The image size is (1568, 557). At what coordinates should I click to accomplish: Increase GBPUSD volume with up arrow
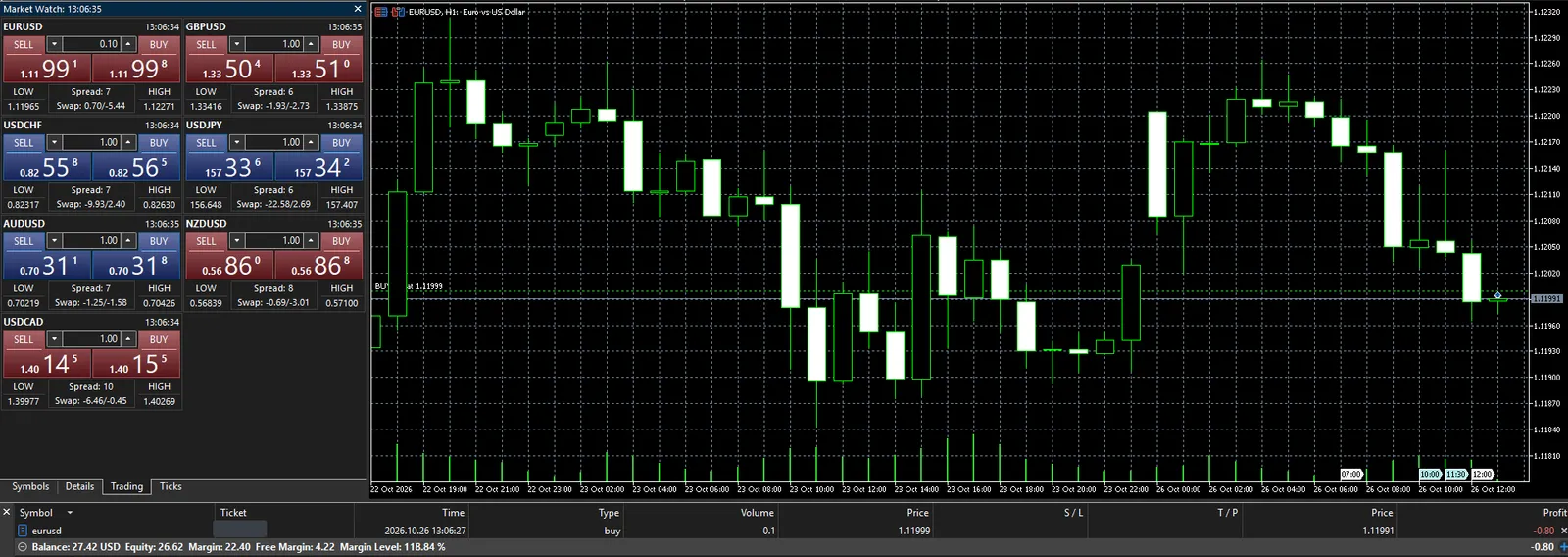pyautogui.click(x=311, y=45)
